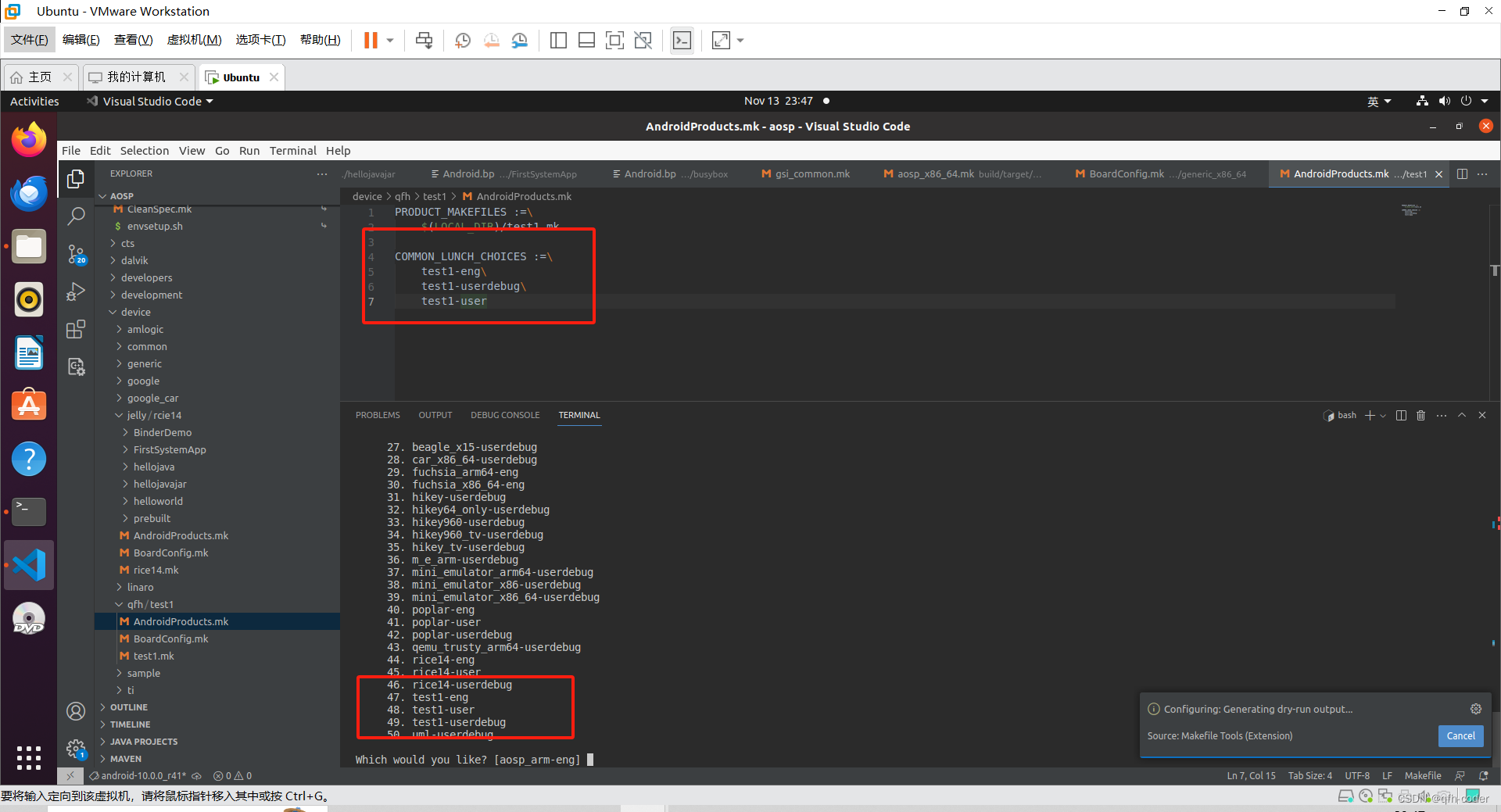The width and height of the screenshot is (1501, 812).
Task: Open Visual Studio Code app menu dropdown
Action: [x=149, y=102]
